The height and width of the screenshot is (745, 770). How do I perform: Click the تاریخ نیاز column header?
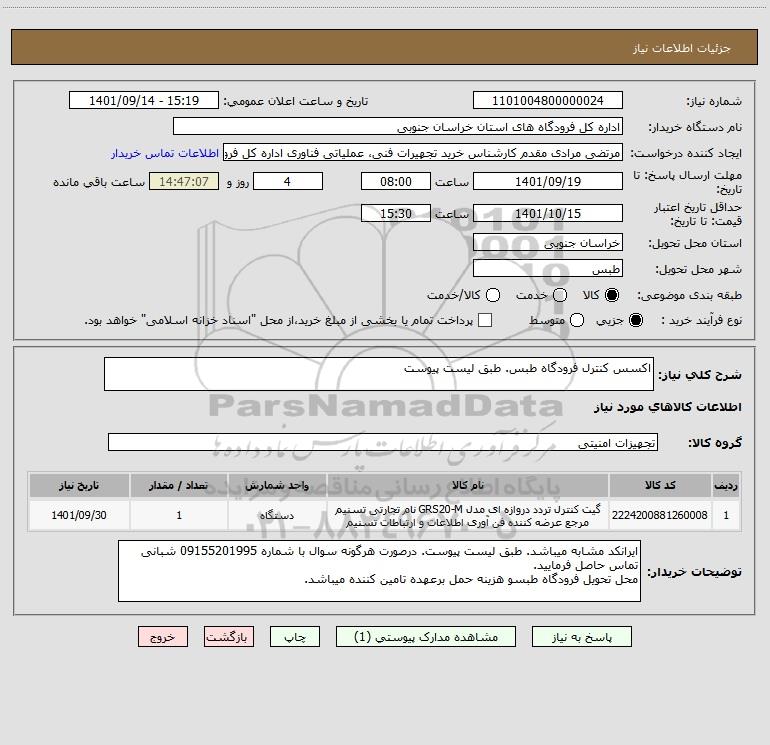79,485
